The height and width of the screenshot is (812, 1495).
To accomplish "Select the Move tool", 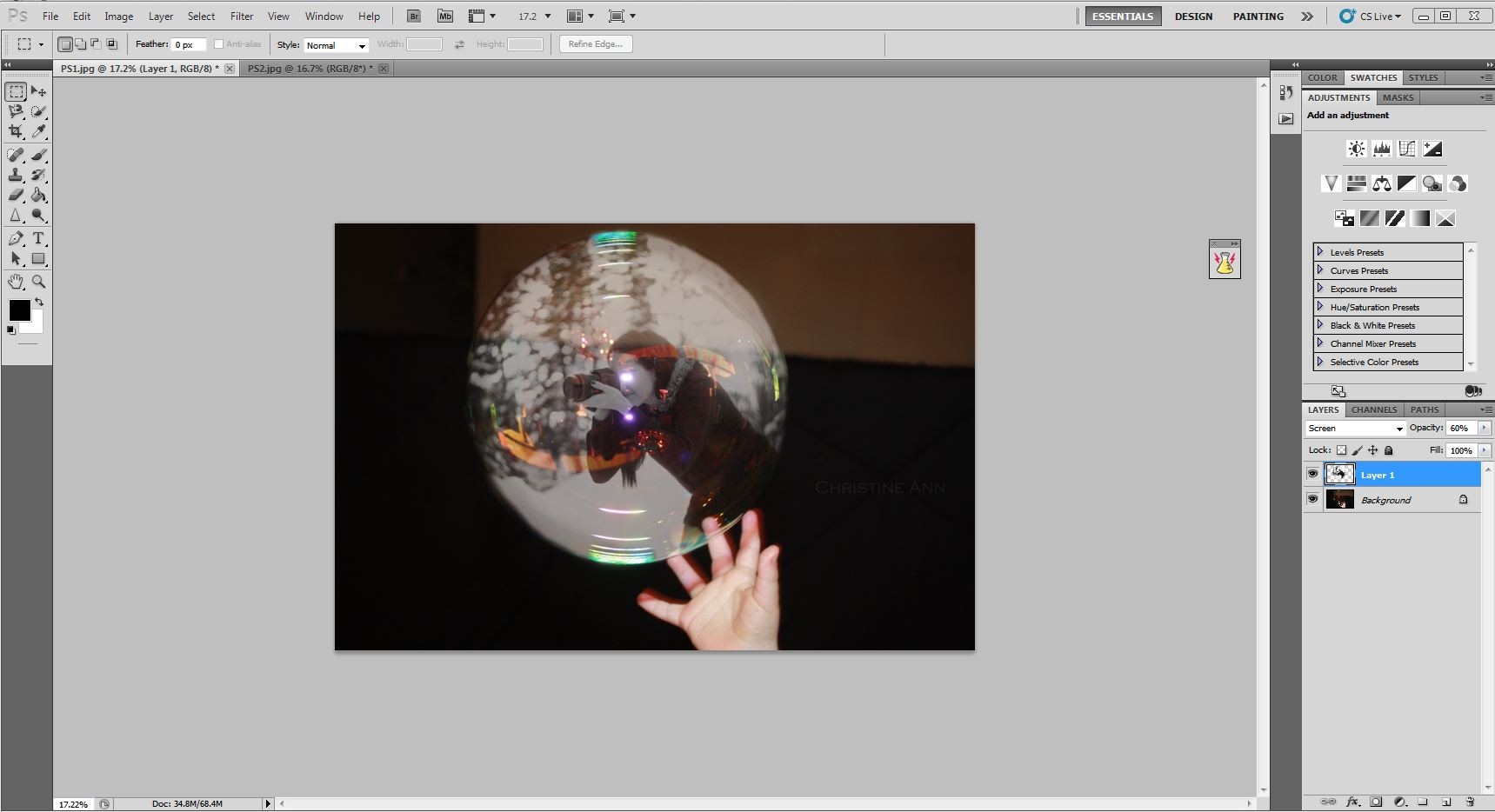I will click(38, 91).
